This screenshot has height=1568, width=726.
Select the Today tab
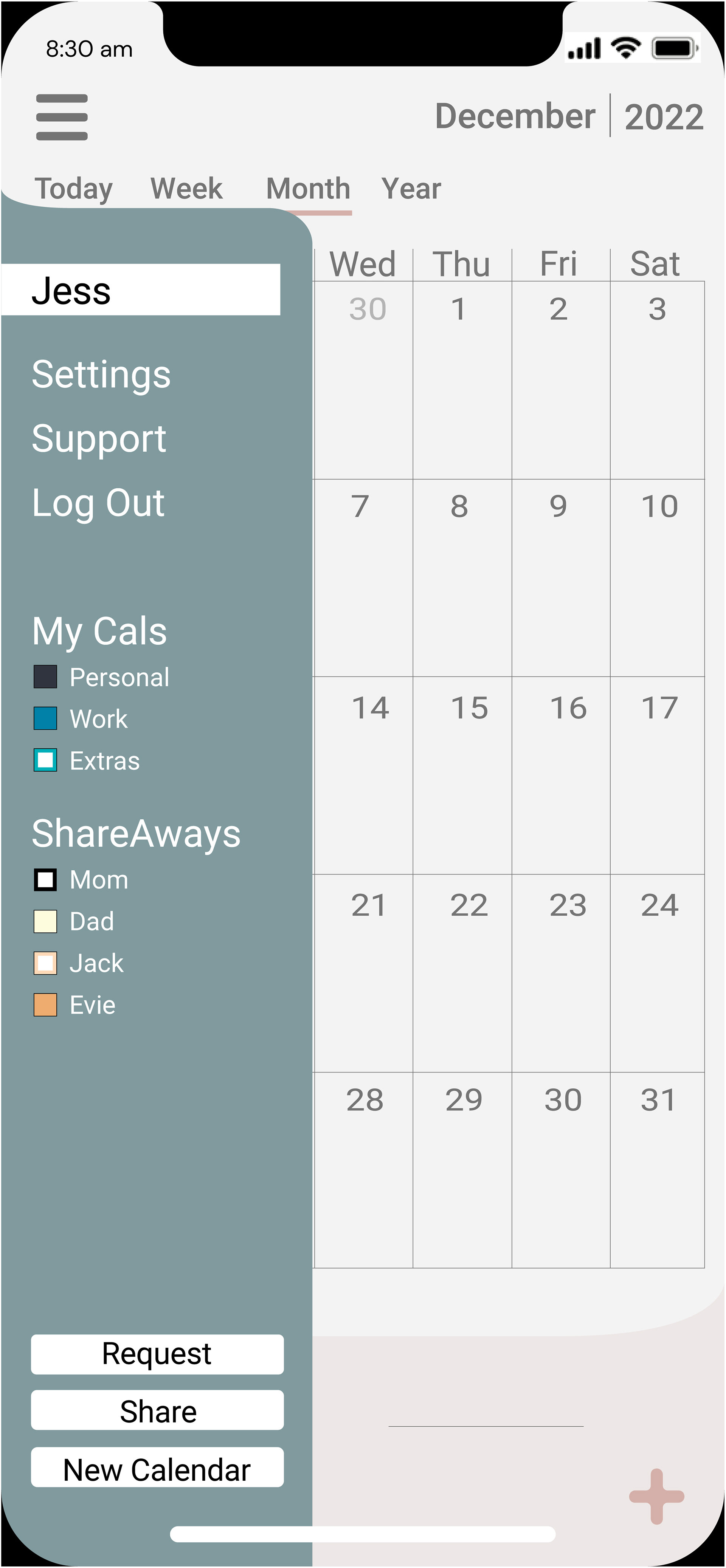click(74, 189)
